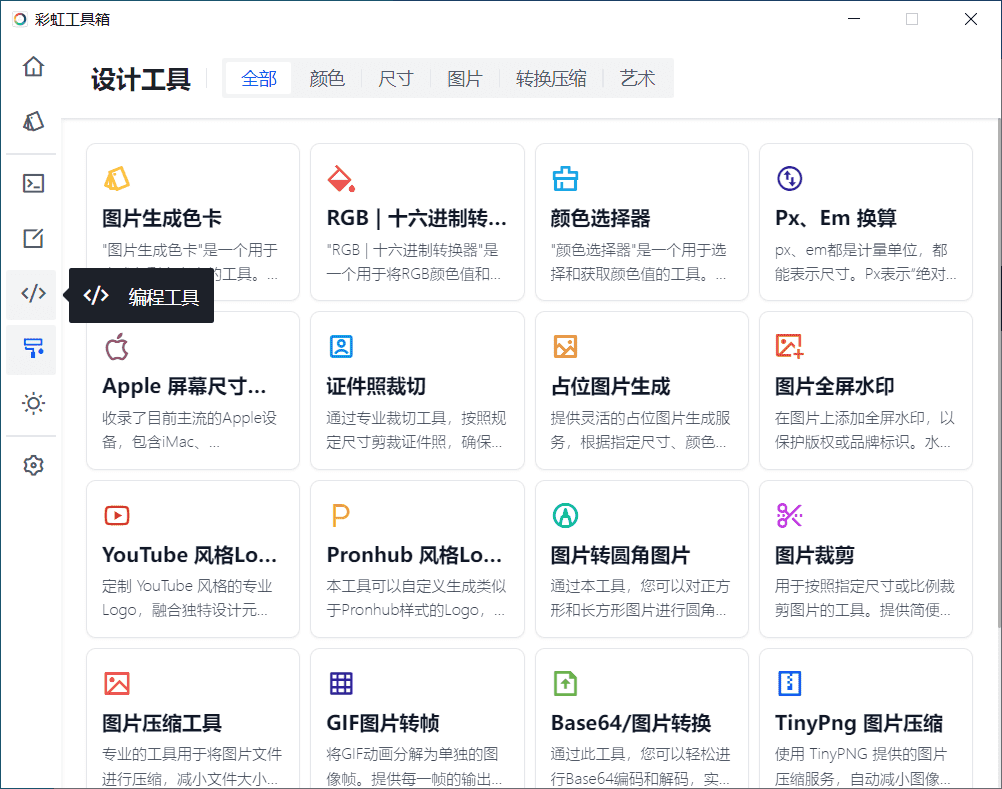Open the Home icon in sidebar

tap(33, 67)
